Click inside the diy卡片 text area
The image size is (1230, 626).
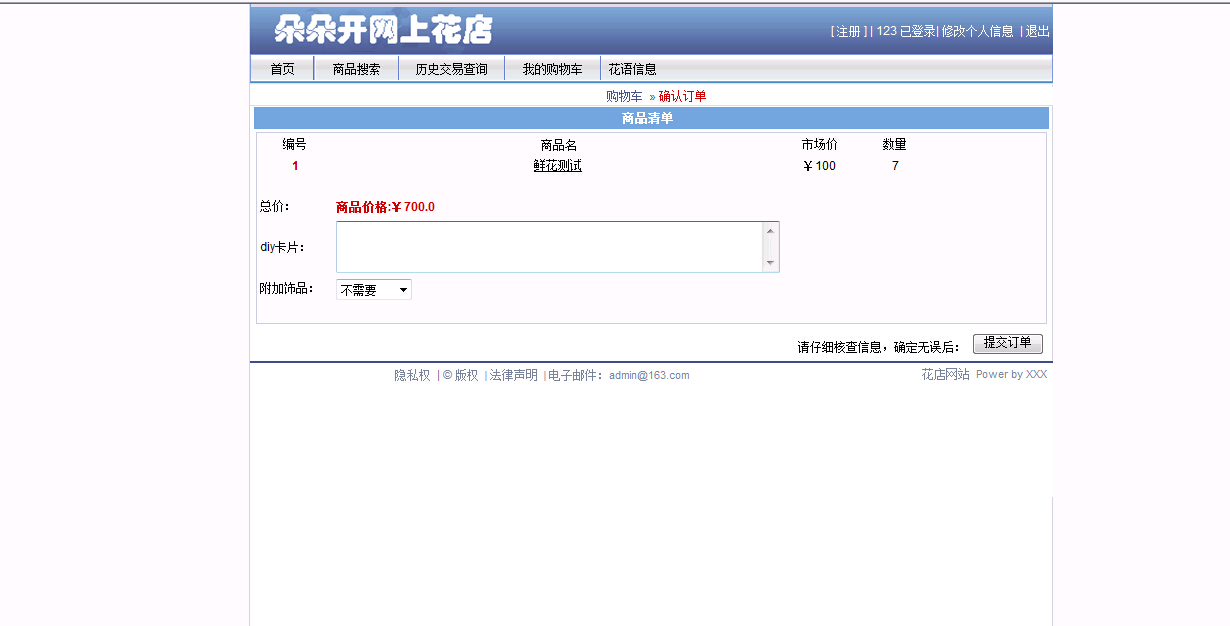click(549, 247)
